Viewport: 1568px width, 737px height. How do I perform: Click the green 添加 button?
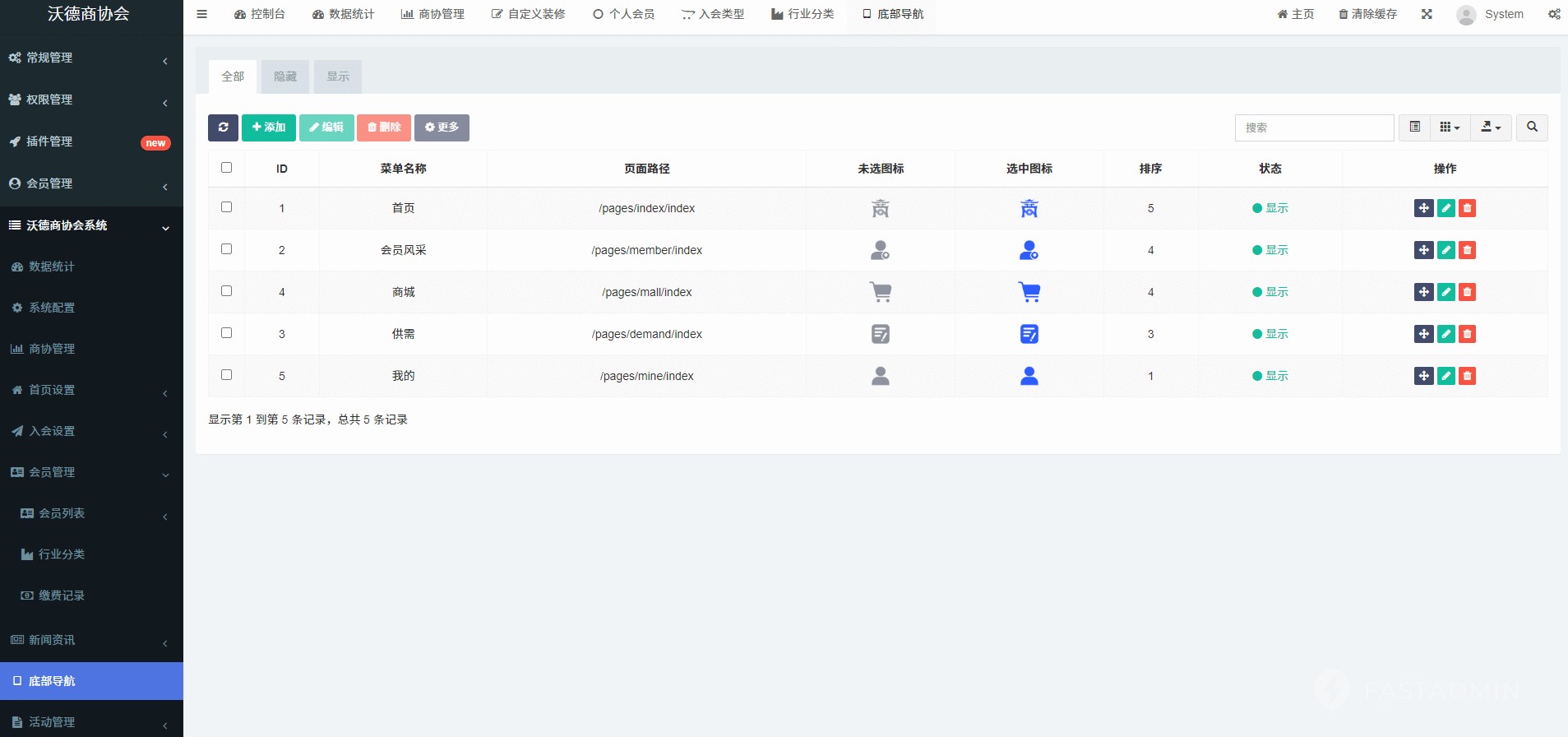coord(269,127)
